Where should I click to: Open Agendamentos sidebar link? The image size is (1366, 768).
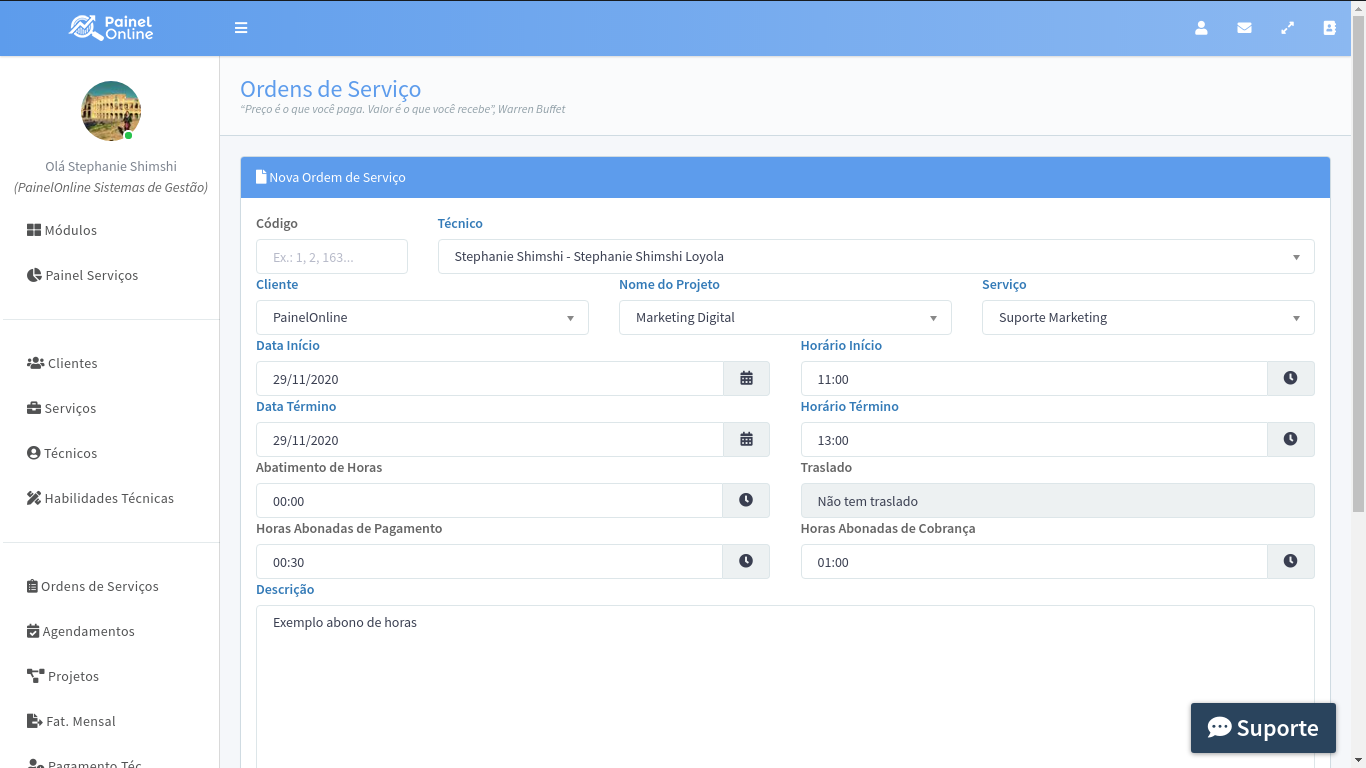(81, 631)
